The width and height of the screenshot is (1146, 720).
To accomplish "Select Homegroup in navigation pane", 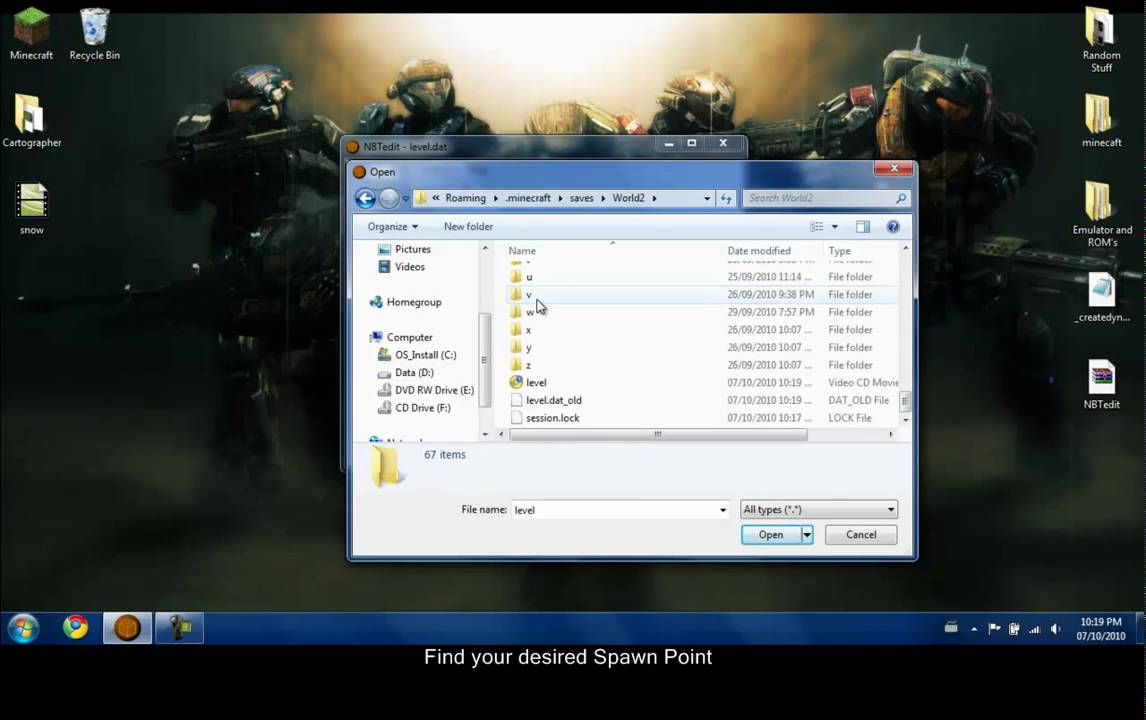I will coord(405,302).
